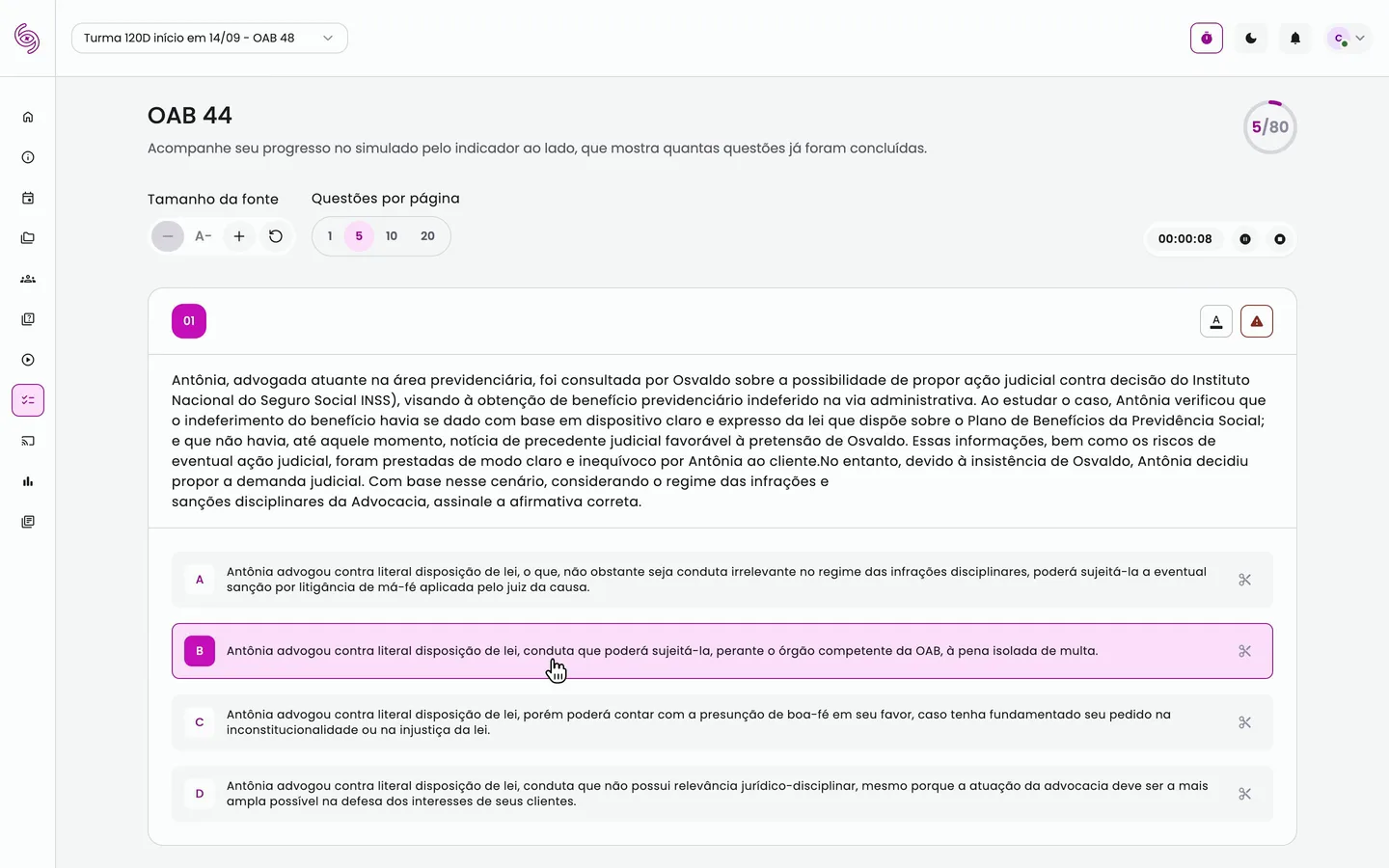Expand the user account menu chevron

1360,39
